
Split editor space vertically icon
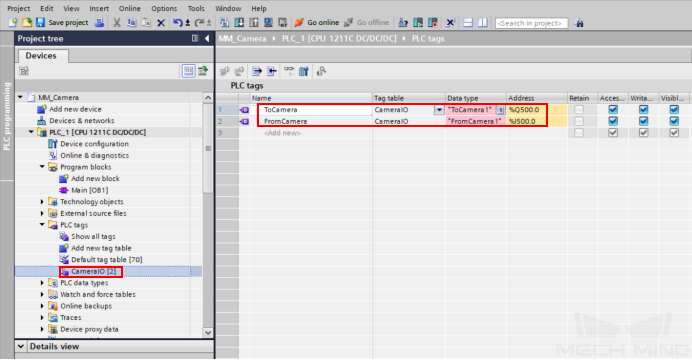[x=483, y=22]
